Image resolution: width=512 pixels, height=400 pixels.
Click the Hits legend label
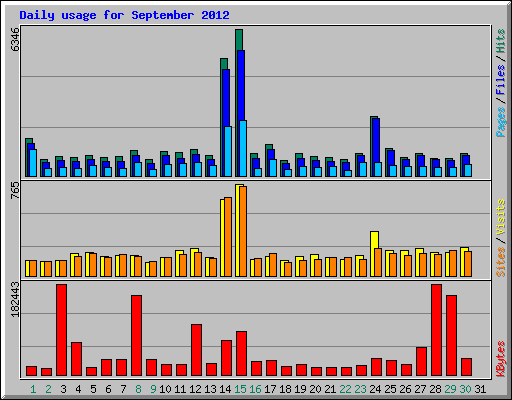(501, 41)
